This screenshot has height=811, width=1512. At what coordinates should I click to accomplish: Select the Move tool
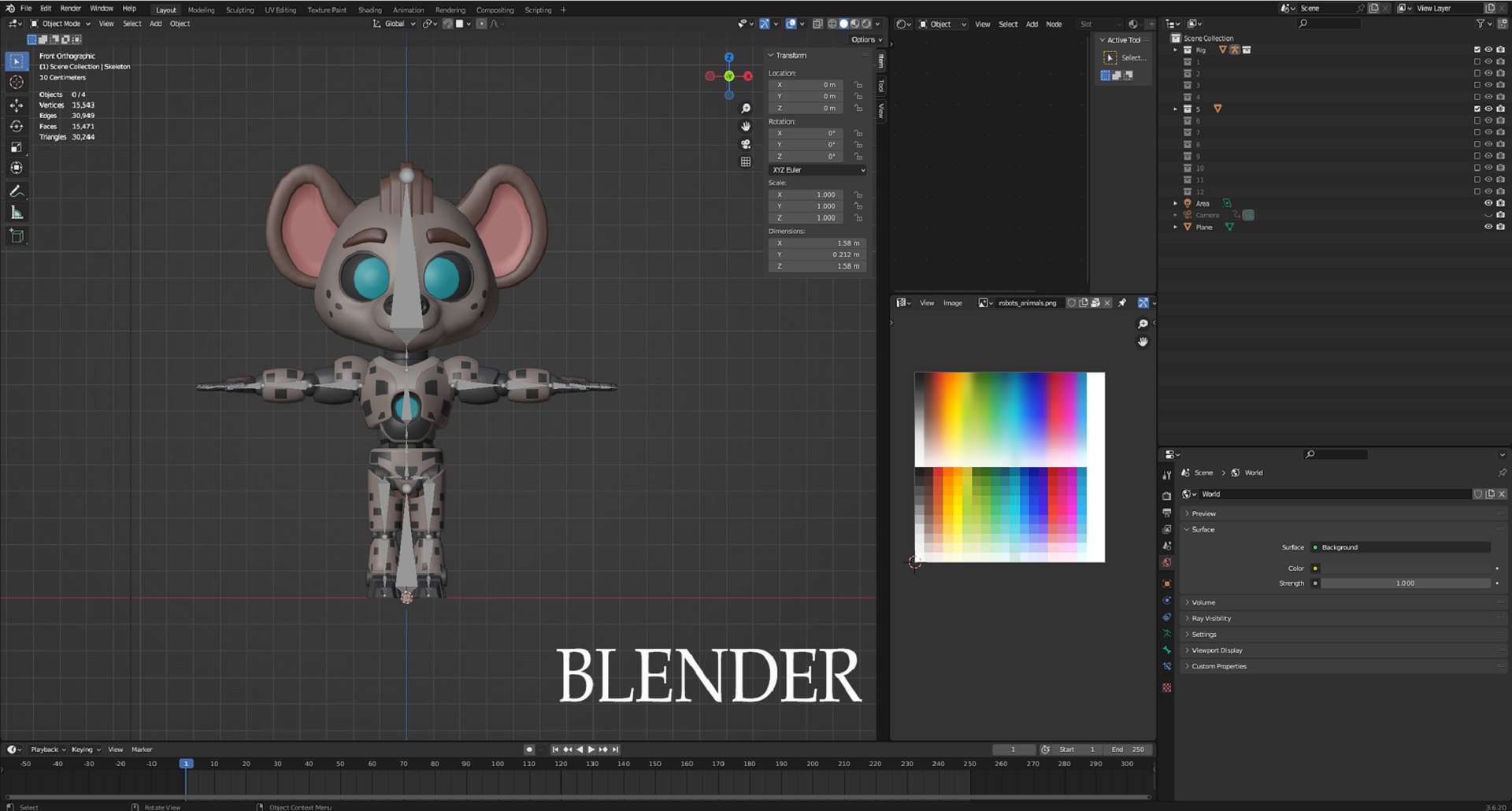(17, 106)
